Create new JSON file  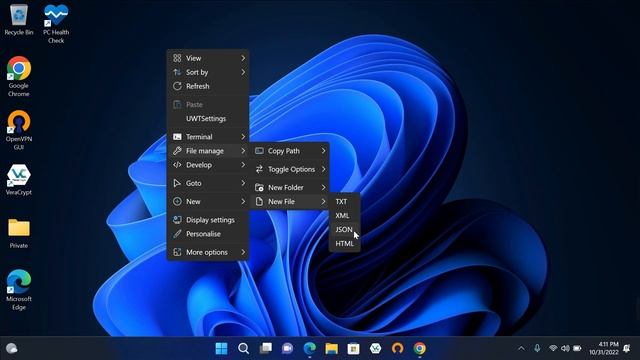[x=344, y=229]
